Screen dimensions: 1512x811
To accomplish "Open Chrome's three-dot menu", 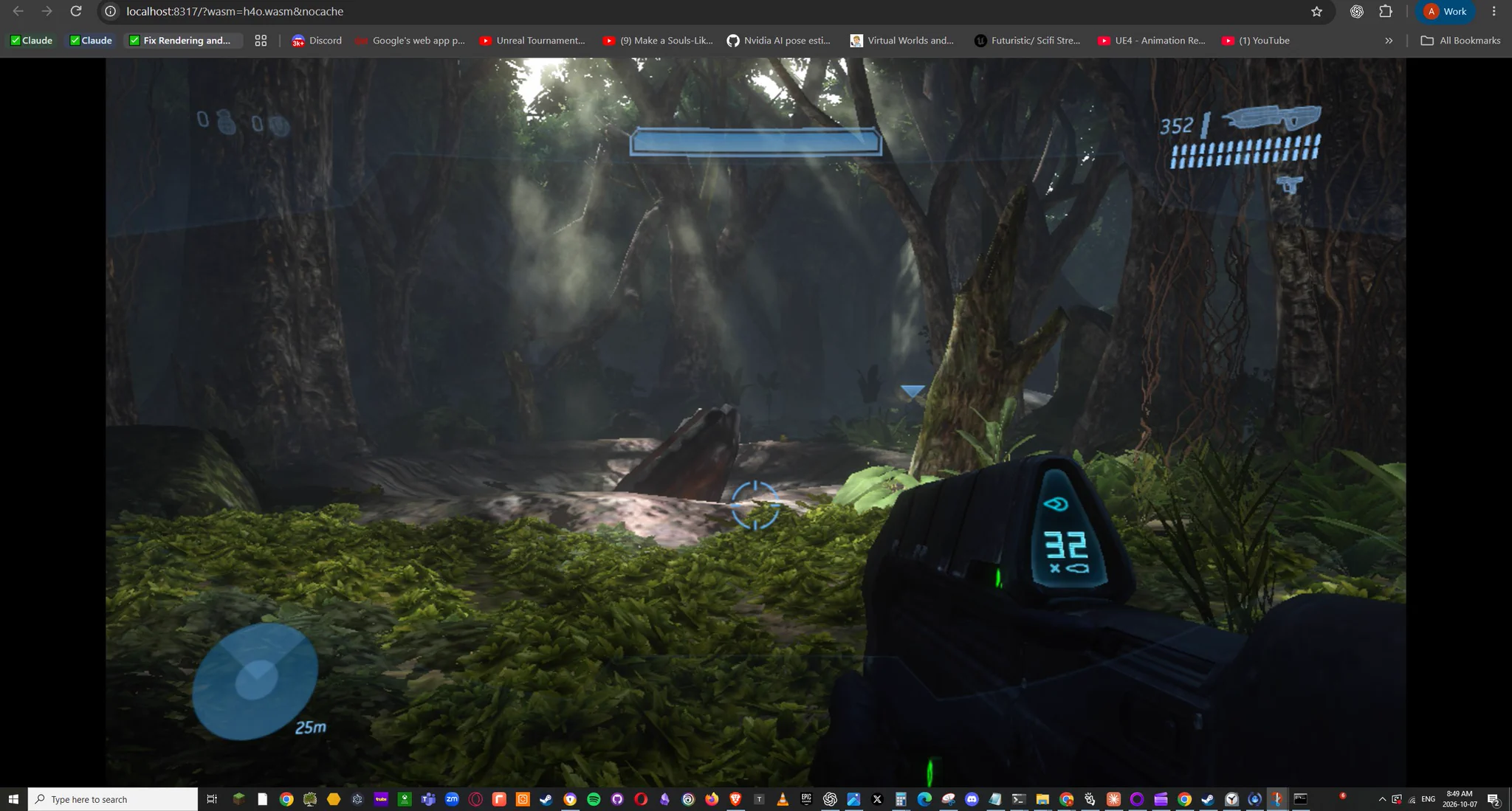I will (x=1494, y=11).
